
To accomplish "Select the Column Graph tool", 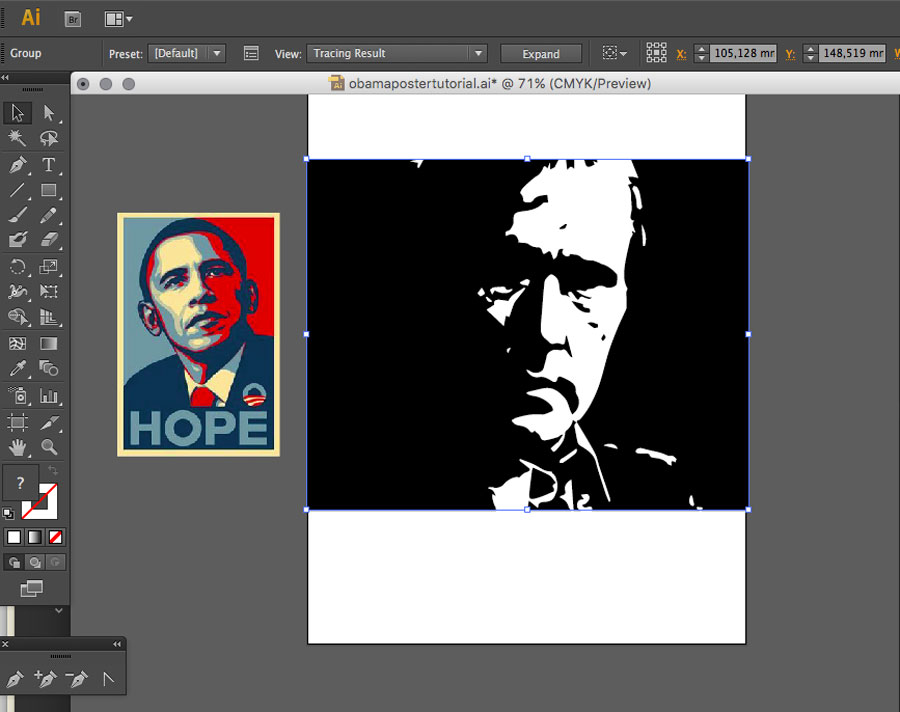I will [49, 395].
